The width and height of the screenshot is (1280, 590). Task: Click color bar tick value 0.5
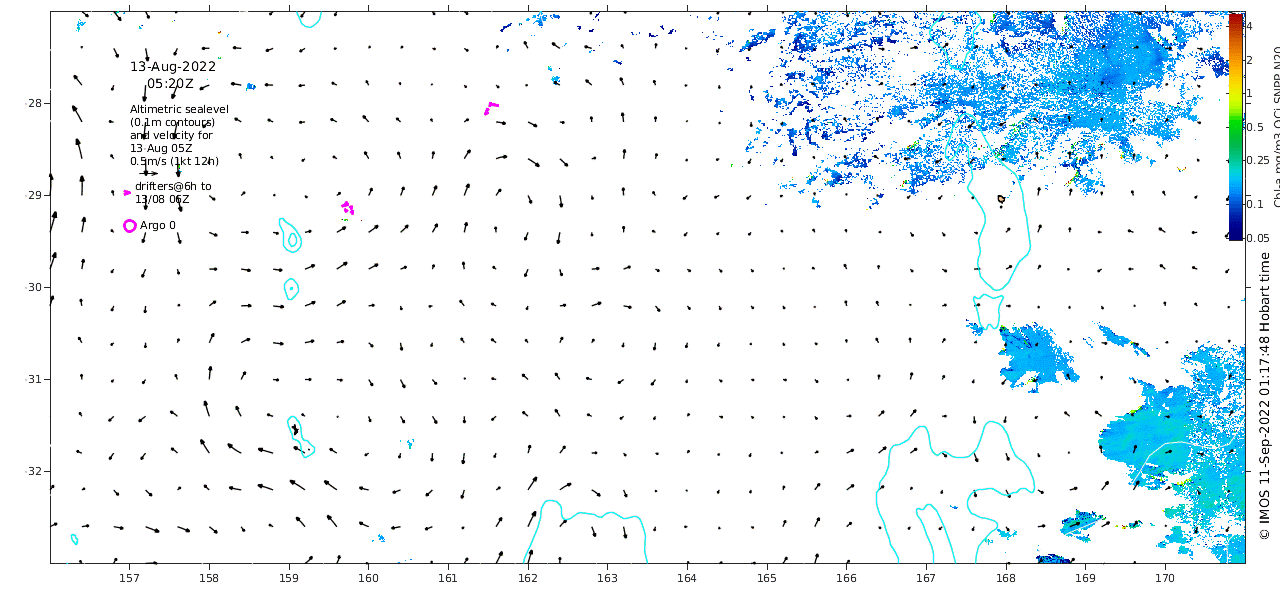(1254, 127)
